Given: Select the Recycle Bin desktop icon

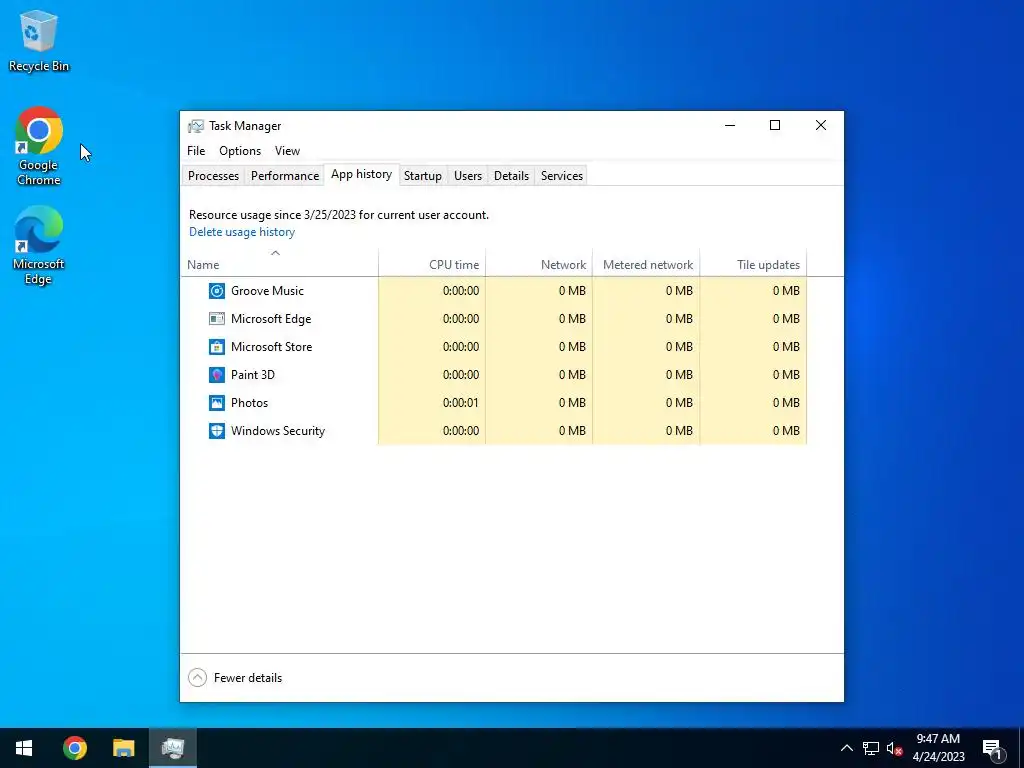Looking at the screenshot, I should tap(39, 40).
